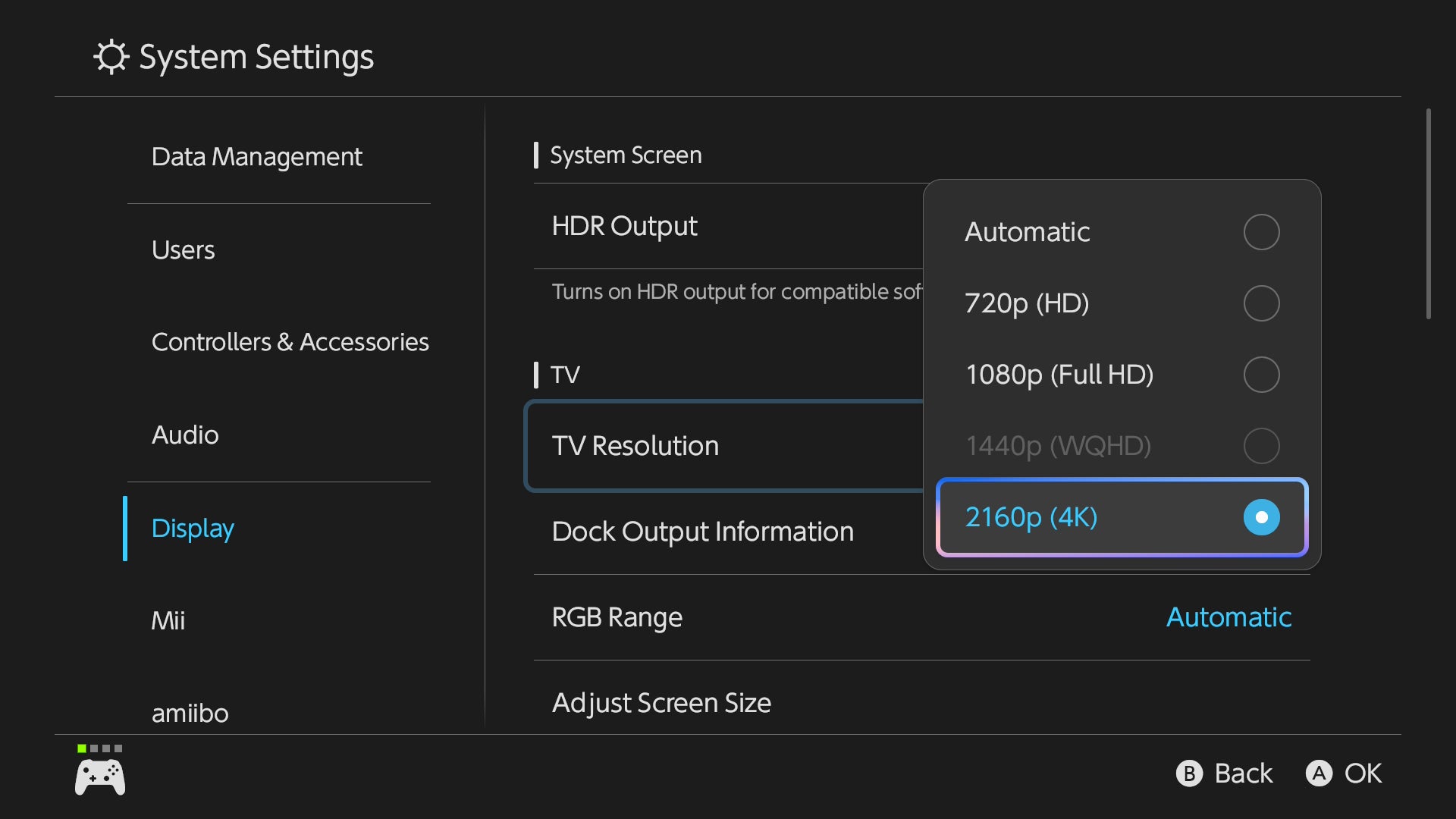Select the 720p (HD) radio button
1456x819 pixels.
[x=1261, y=303]
